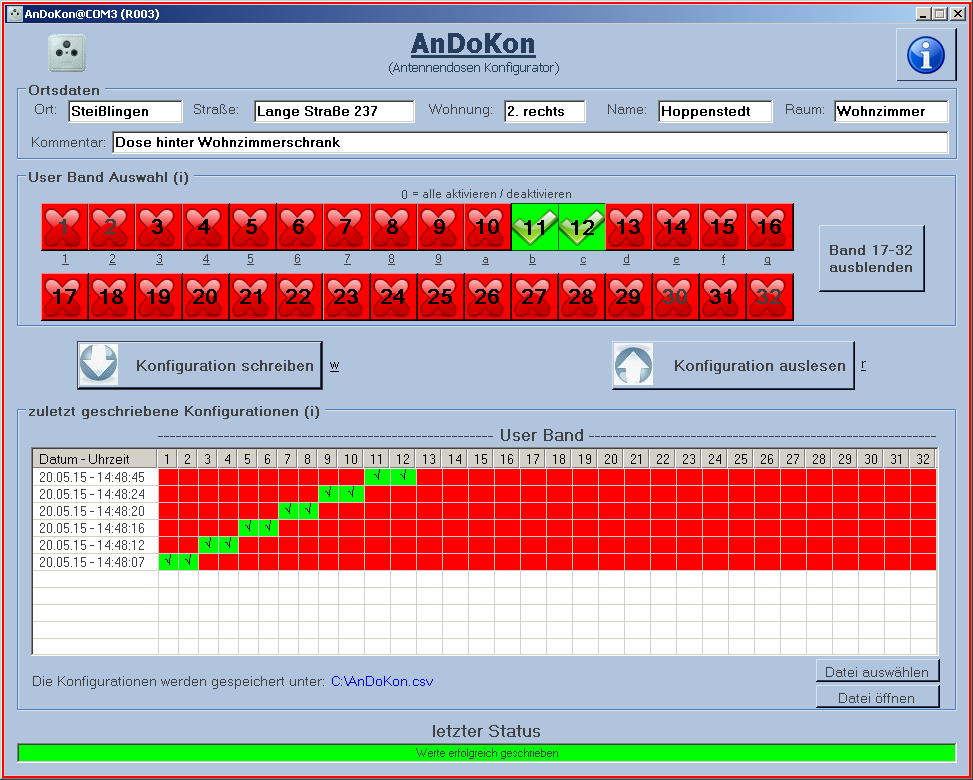Click the Kommentar text field
This screenshot has height=780, width=973.
click(x=529, y=143)
